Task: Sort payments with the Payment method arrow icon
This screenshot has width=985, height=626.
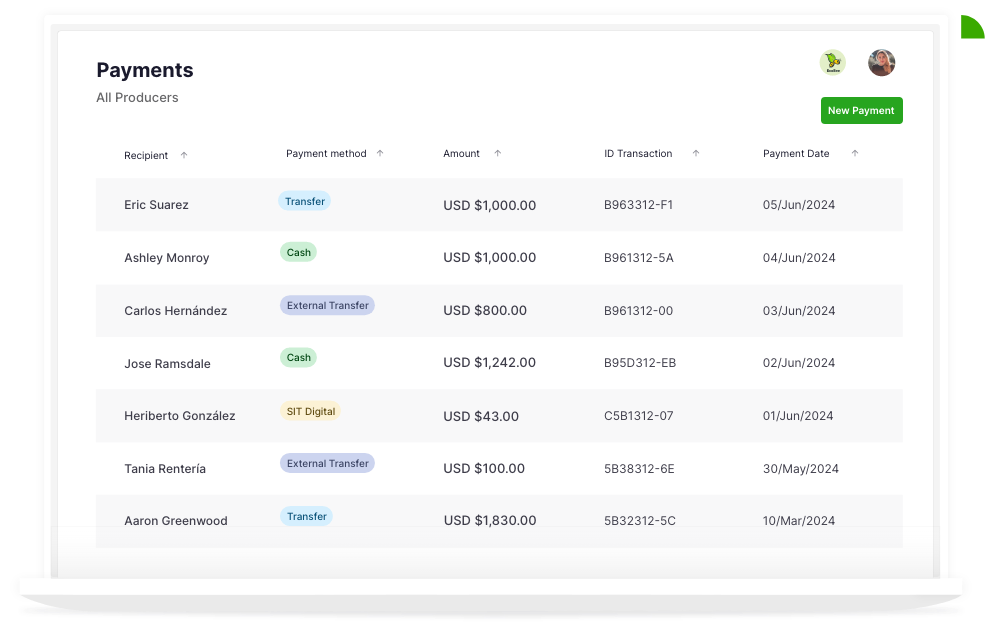Action: tap(380, 153)
